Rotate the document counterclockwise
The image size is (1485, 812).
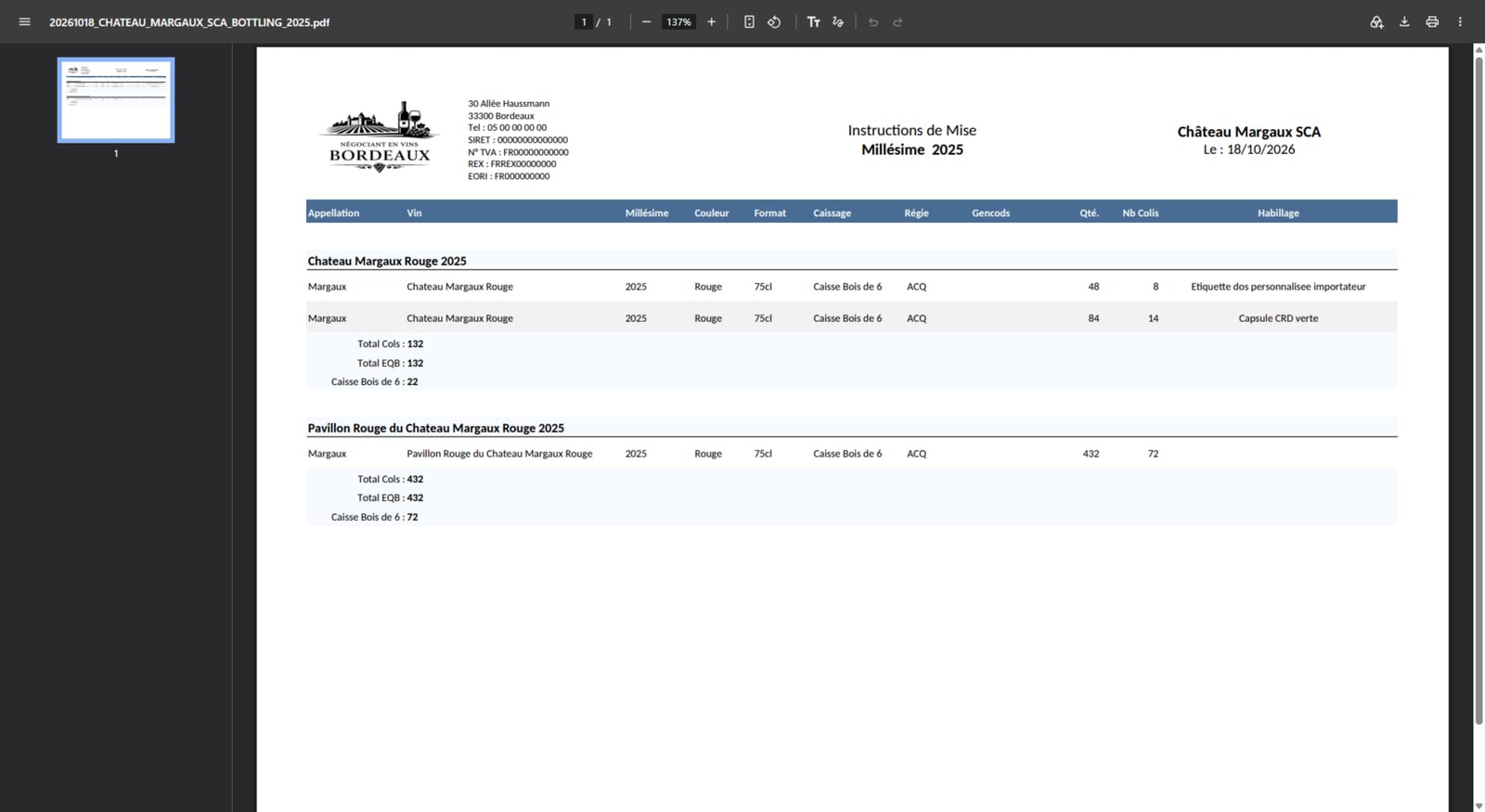pyautogui.click(x=774, y=22)
